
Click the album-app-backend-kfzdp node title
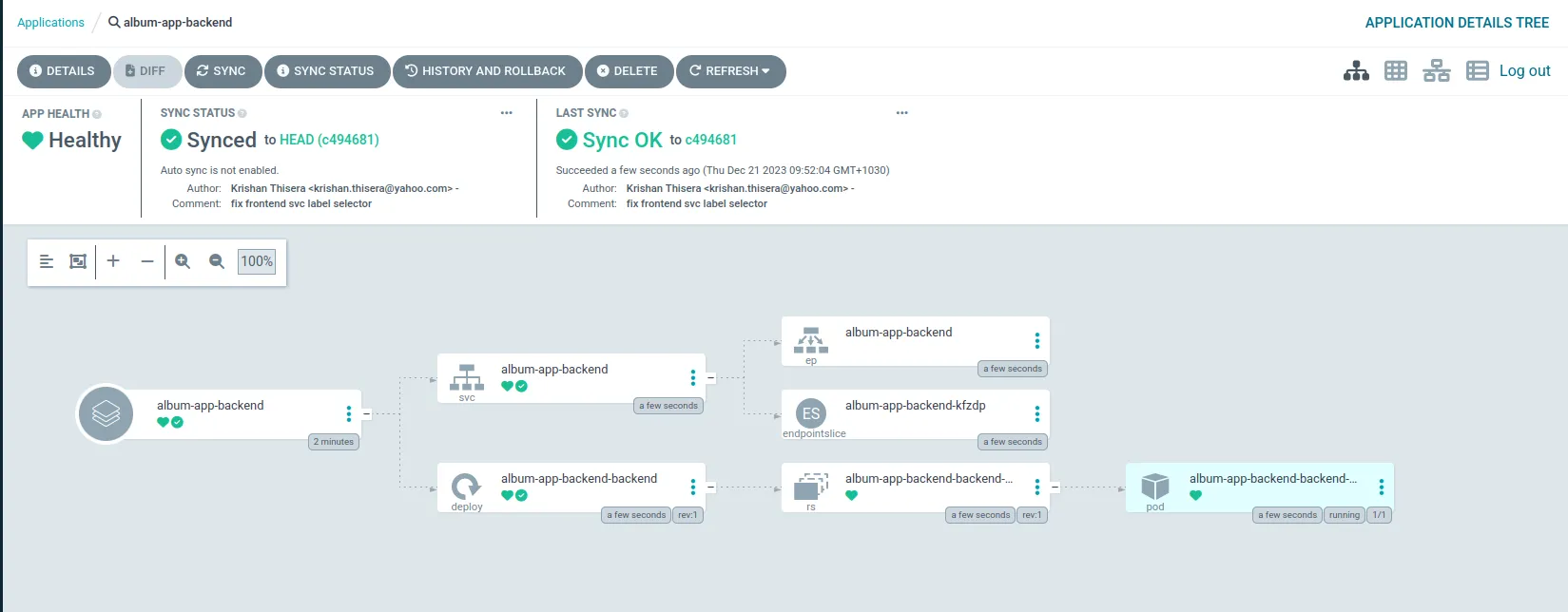pos(916,405)
